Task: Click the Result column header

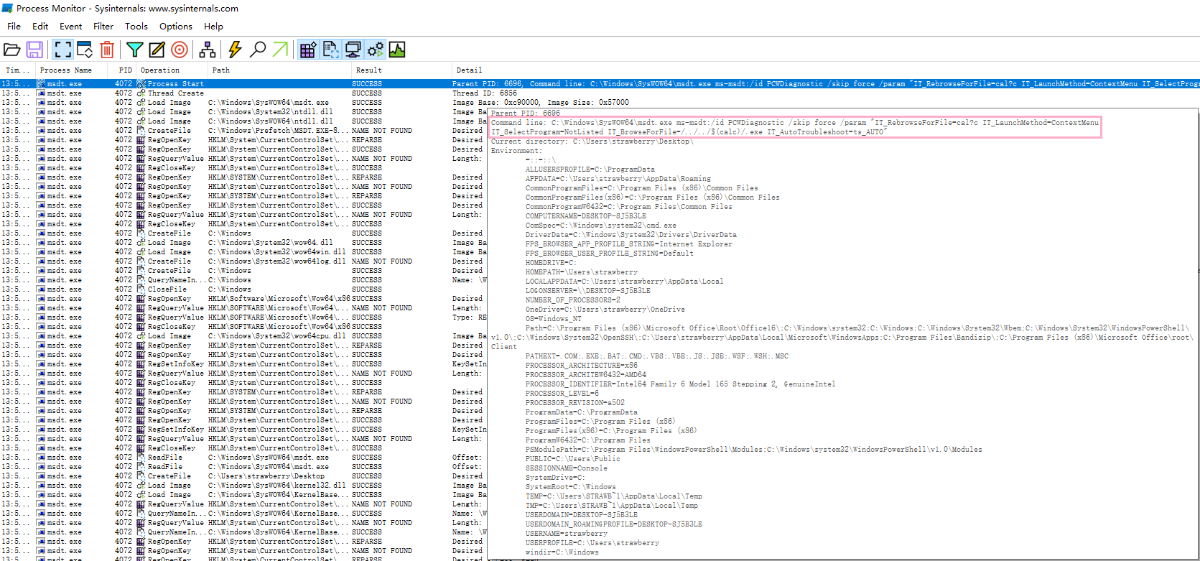Action: pos(402,71)
